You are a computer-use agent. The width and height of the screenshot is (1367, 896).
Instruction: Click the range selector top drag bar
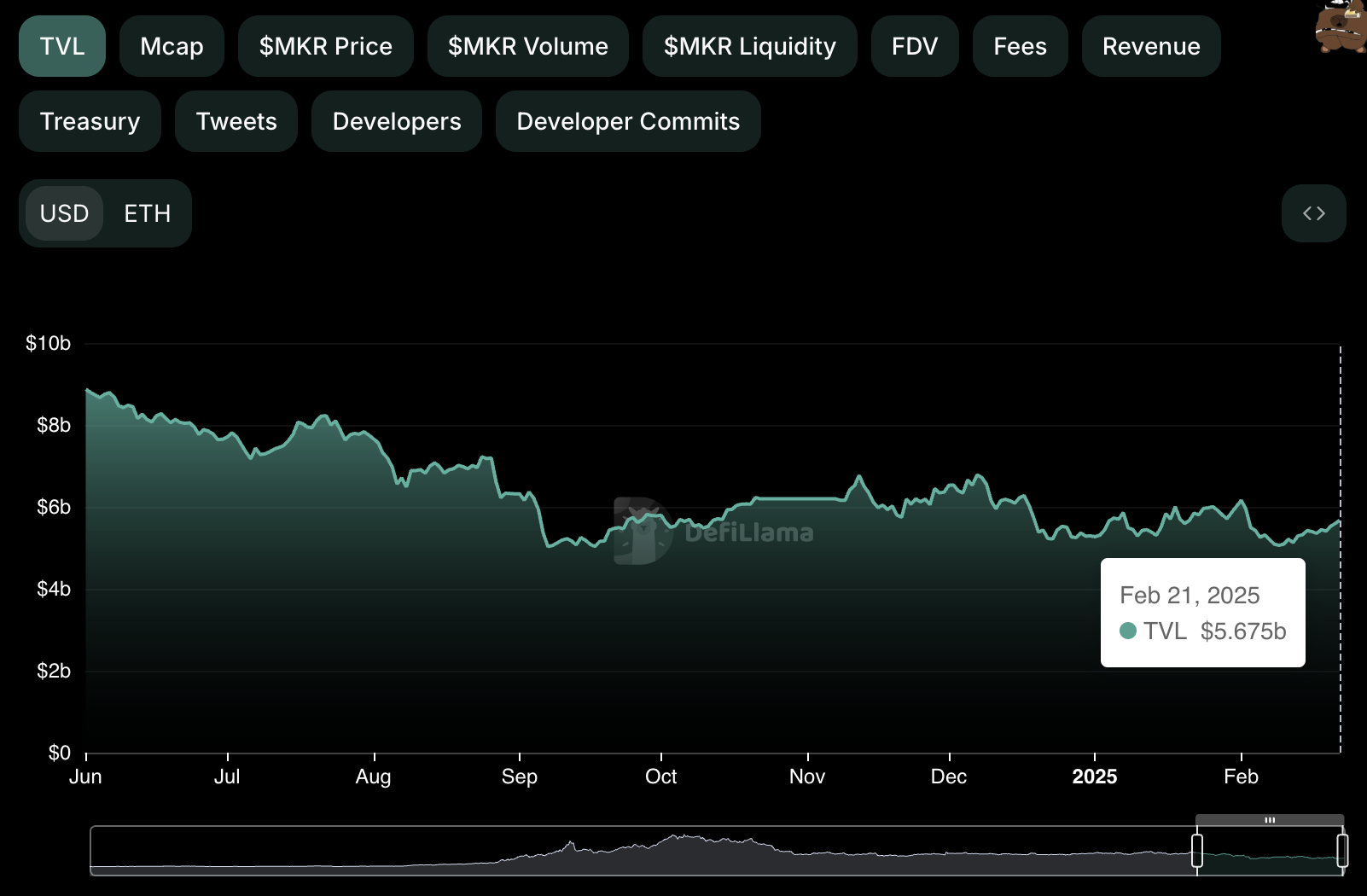point(1270,820)
